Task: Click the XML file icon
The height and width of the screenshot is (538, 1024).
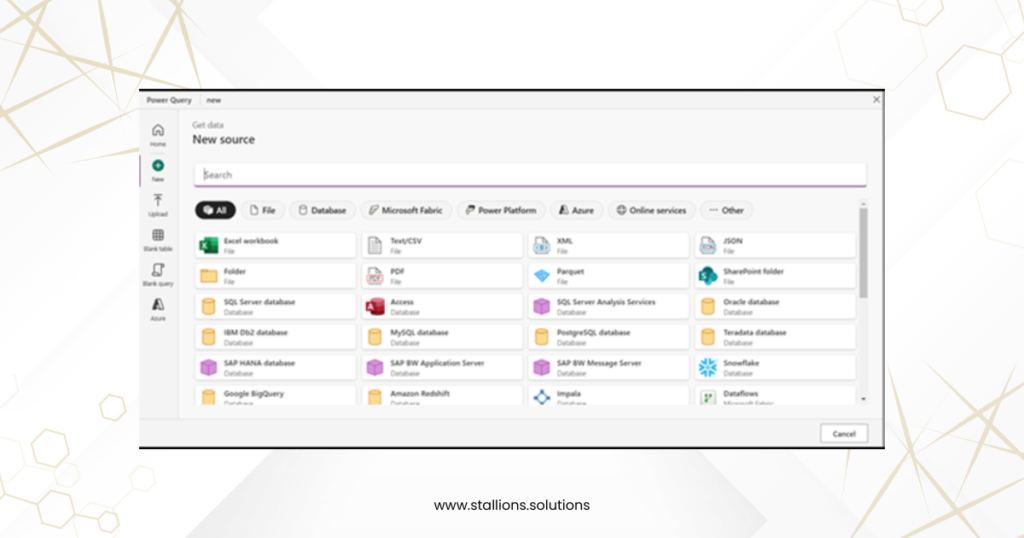Action: click(541, 245)
